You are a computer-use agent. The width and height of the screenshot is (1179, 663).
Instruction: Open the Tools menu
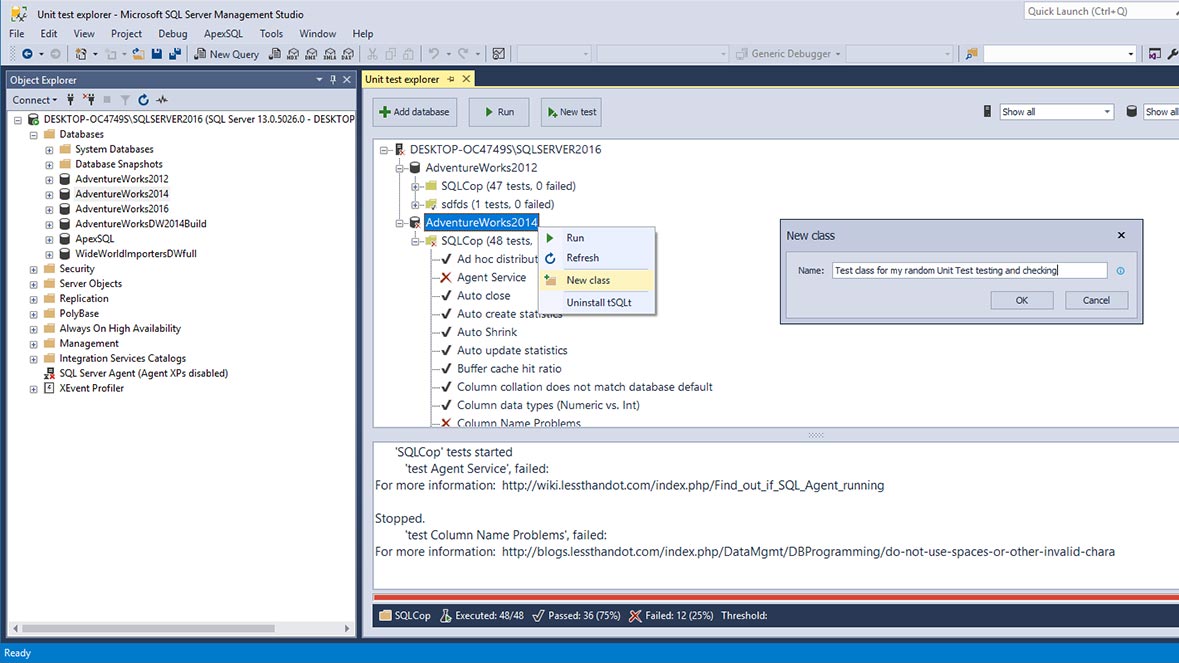[x=271, y=34]
